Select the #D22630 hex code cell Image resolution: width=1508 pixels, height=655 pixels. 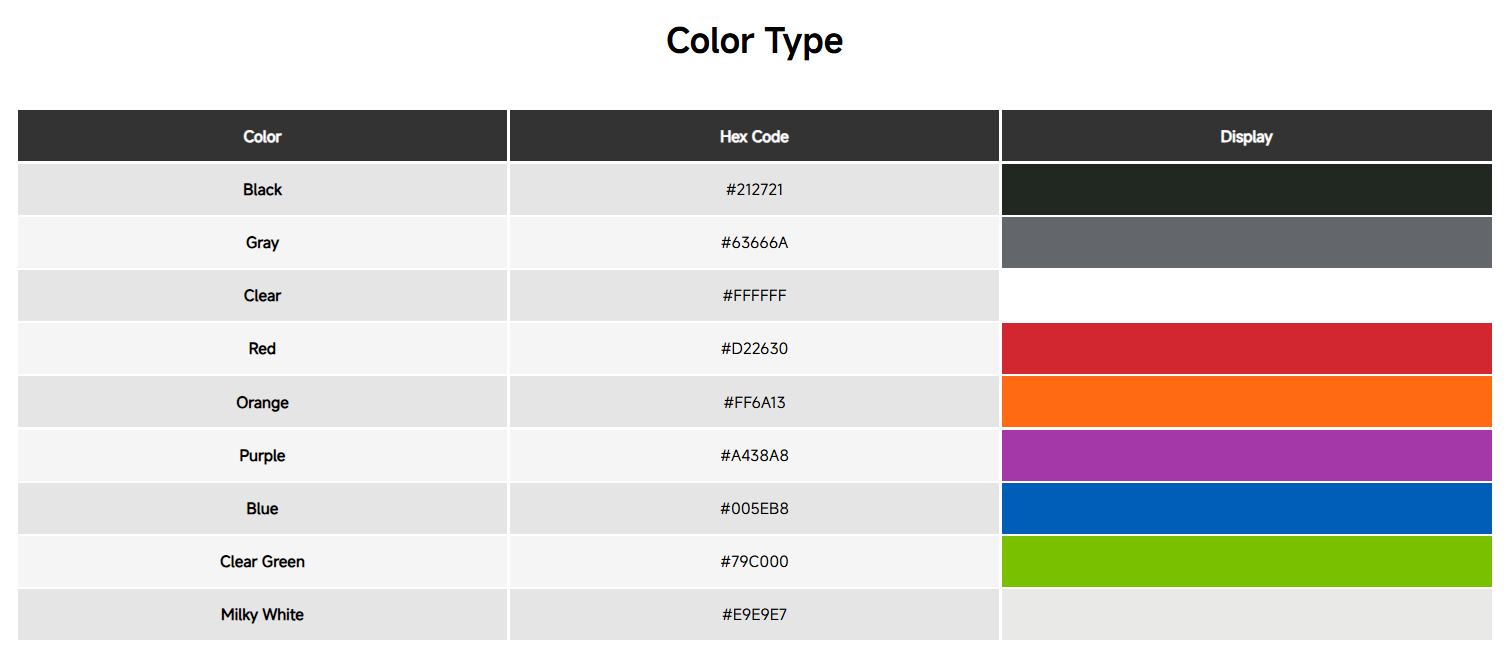coord(754,349)
